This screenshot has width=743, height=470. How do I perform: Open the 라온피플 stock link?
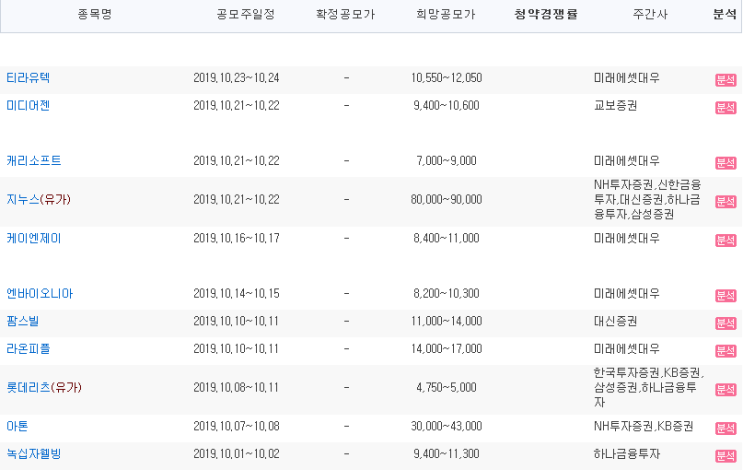click(x=28, y=349)
